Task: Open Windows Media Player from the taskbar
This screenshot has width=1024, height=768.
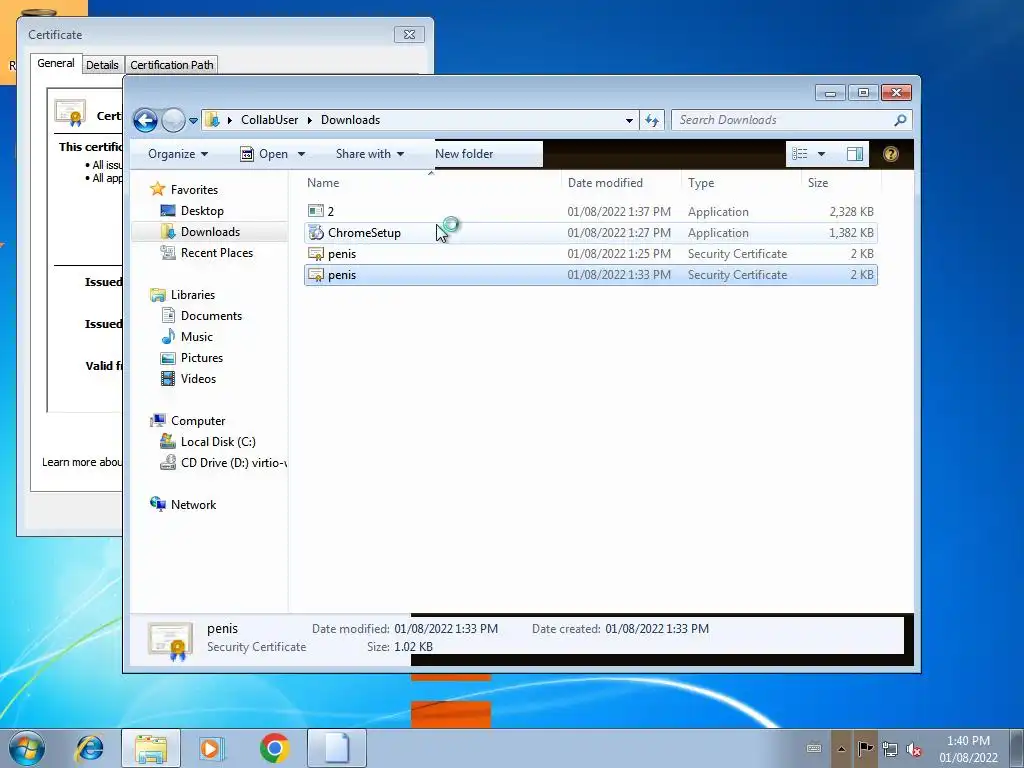Action: tap(212, 748)
